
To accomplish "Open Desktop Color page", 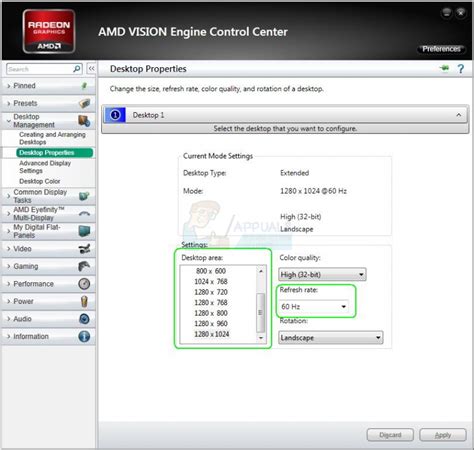I will point(40,181).
